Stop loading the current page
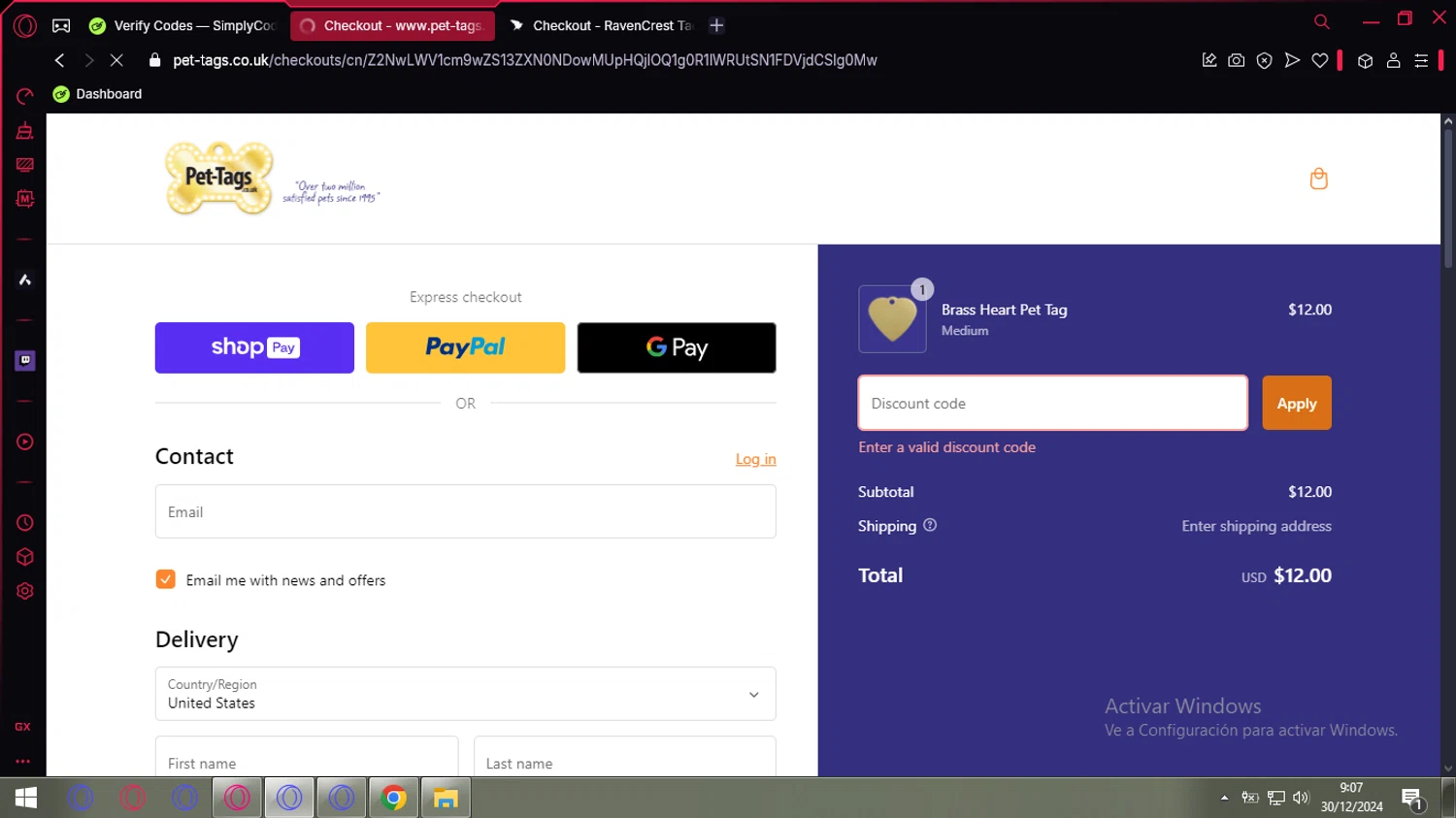Screen dimensions: 1456x818 tap(116, 60)
